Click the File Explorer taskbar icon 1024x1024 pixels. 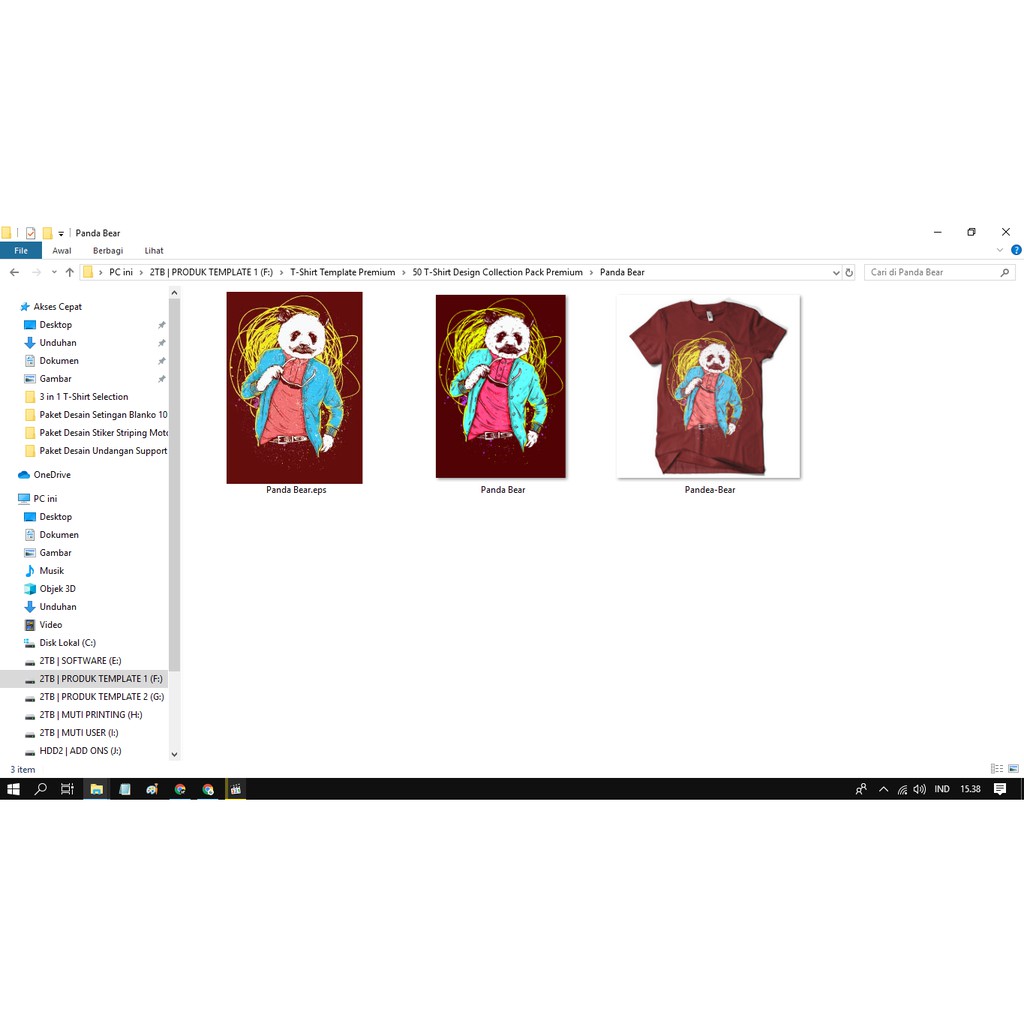coord(97,789)
